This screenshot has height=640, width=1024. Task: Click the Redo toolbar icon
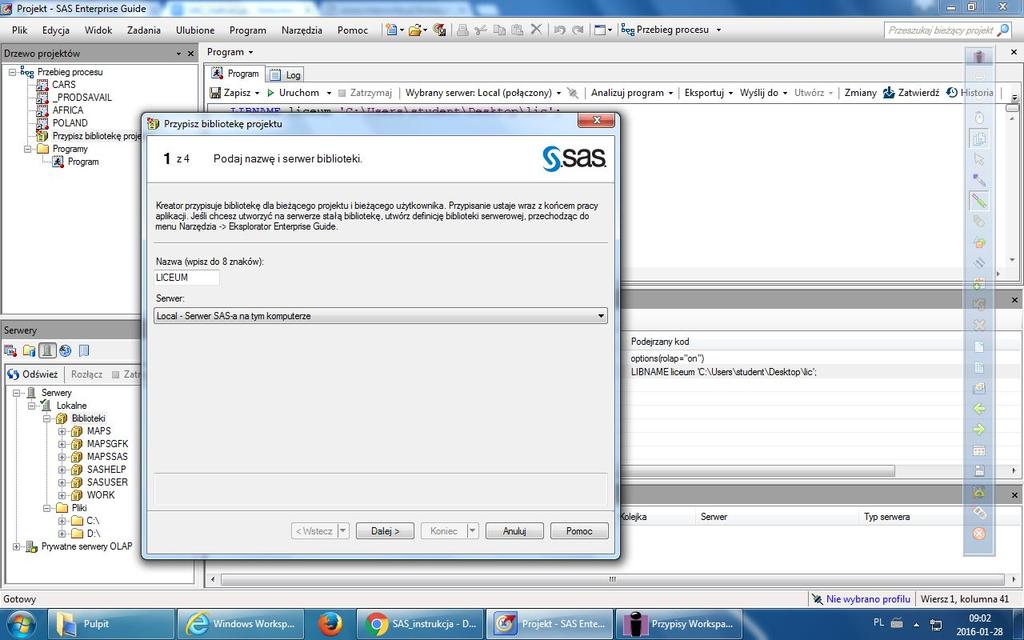[578, 30]
